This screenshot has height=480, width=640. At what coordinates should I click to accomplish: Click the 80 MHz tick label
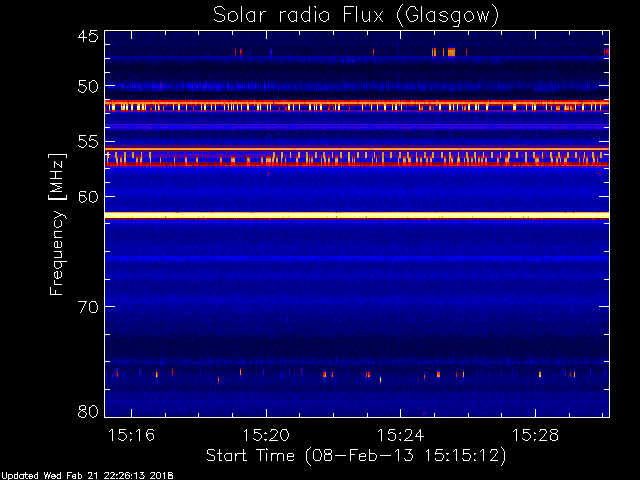pyautogui.click(x=88, y=411)
